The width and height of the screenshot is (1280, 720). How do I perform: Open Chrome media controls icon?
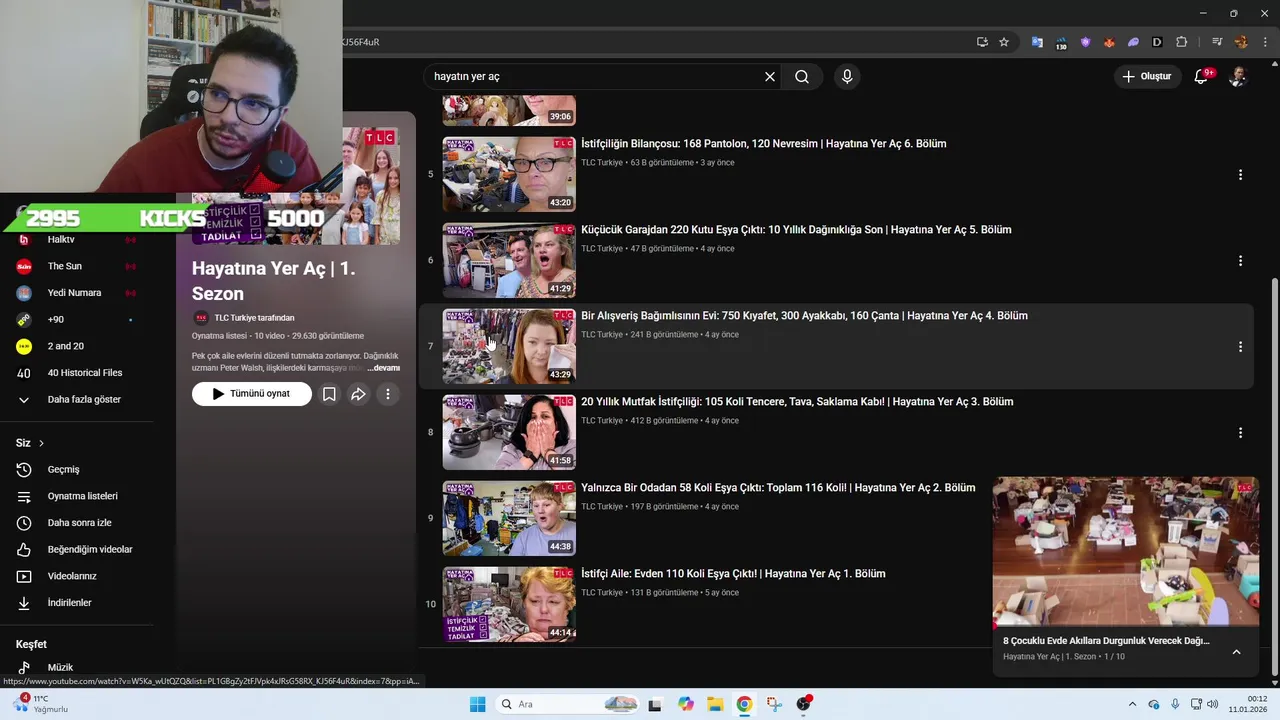[x=1217, y=42]
